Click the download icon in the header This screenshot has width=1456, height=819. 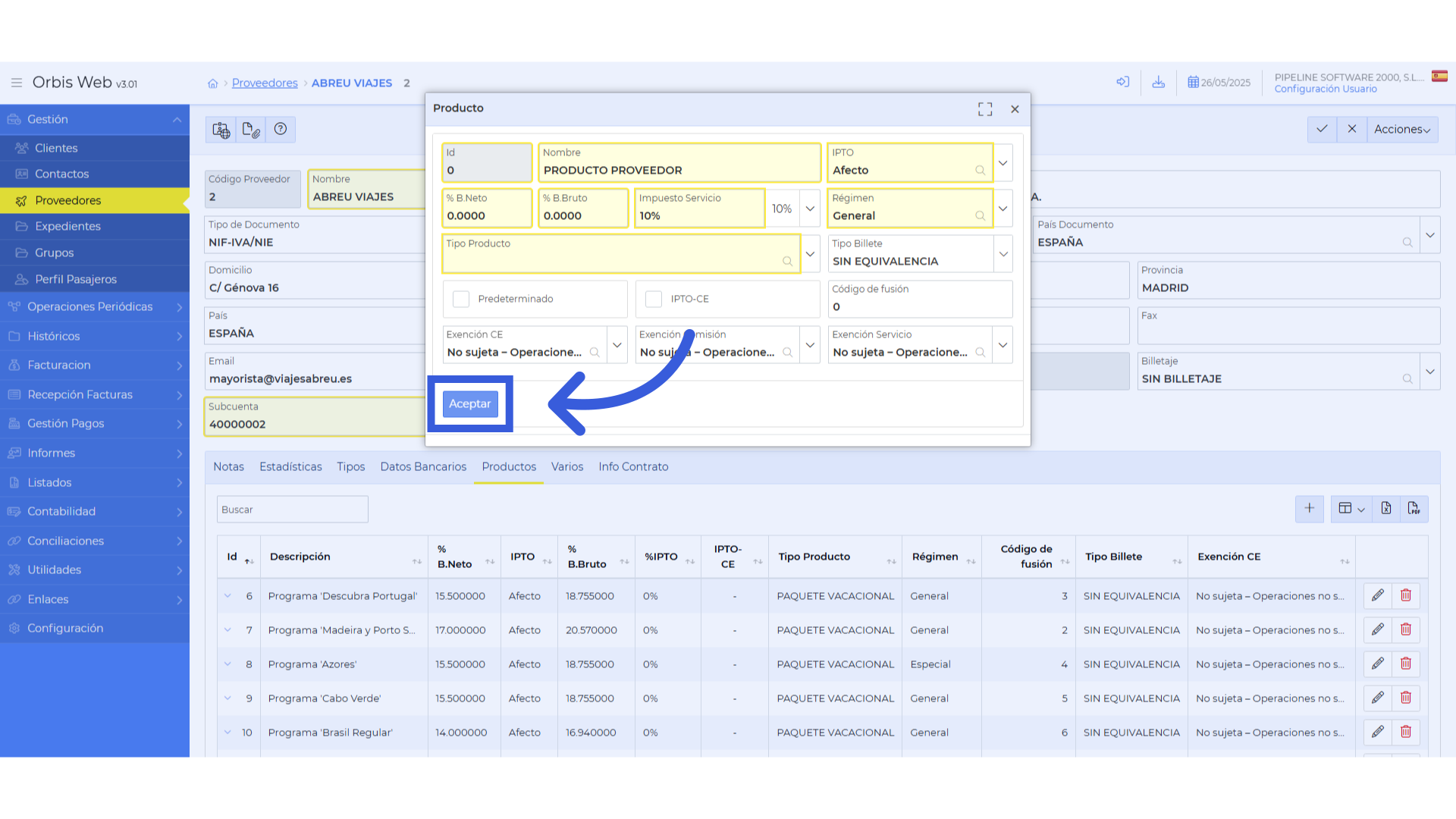(x=1159, y=82)
